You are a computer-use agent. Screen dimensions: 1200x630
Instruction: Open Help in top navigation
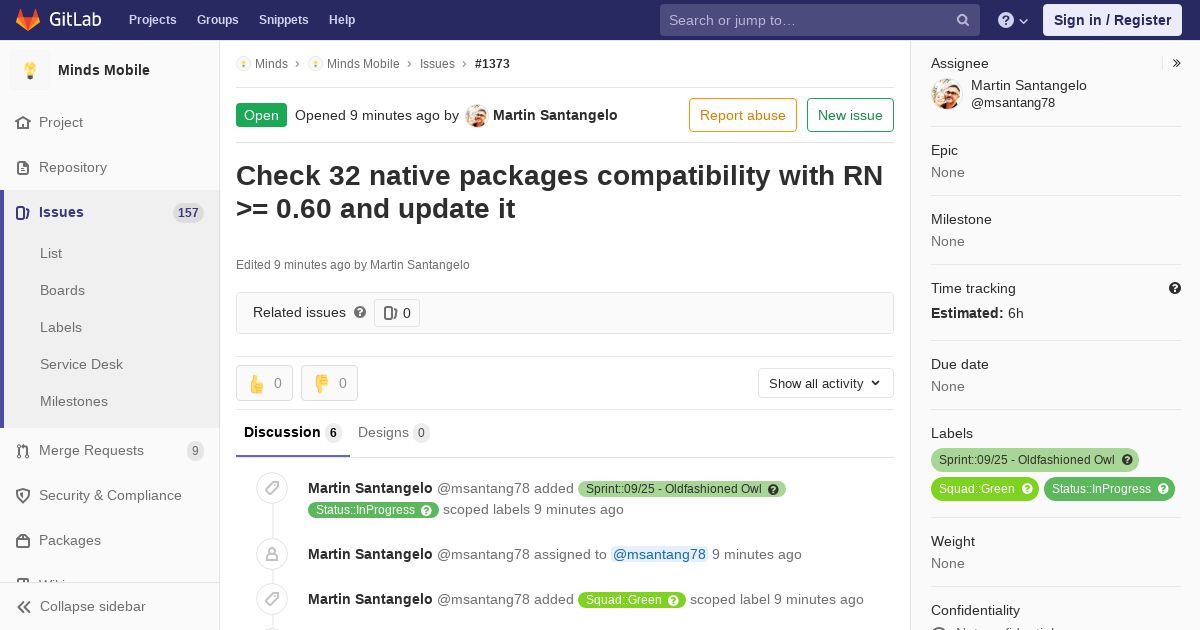(342, 20)
